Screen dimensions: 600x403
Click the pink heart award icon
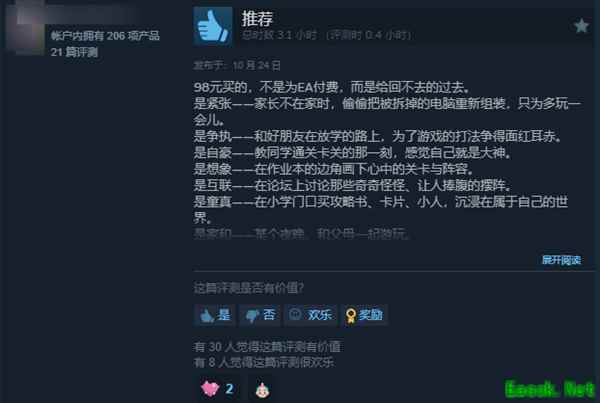(210, 389)
